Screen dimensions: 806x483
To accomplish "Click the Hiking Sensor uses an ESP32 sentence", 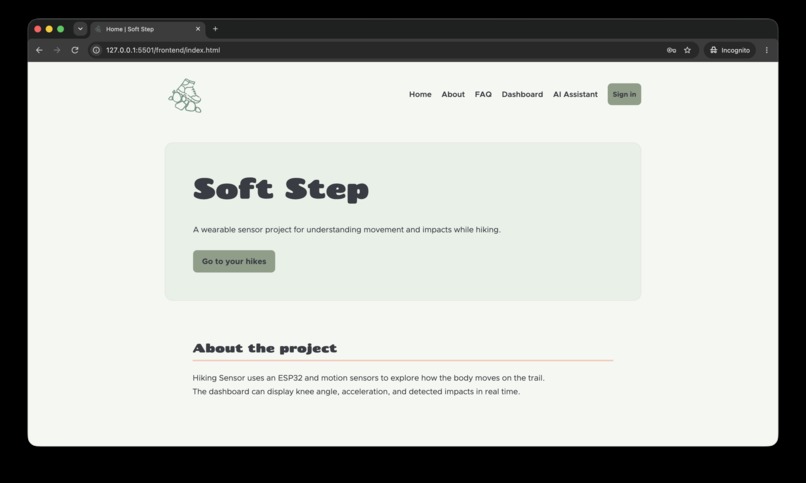I will click(x=368, y=378).
